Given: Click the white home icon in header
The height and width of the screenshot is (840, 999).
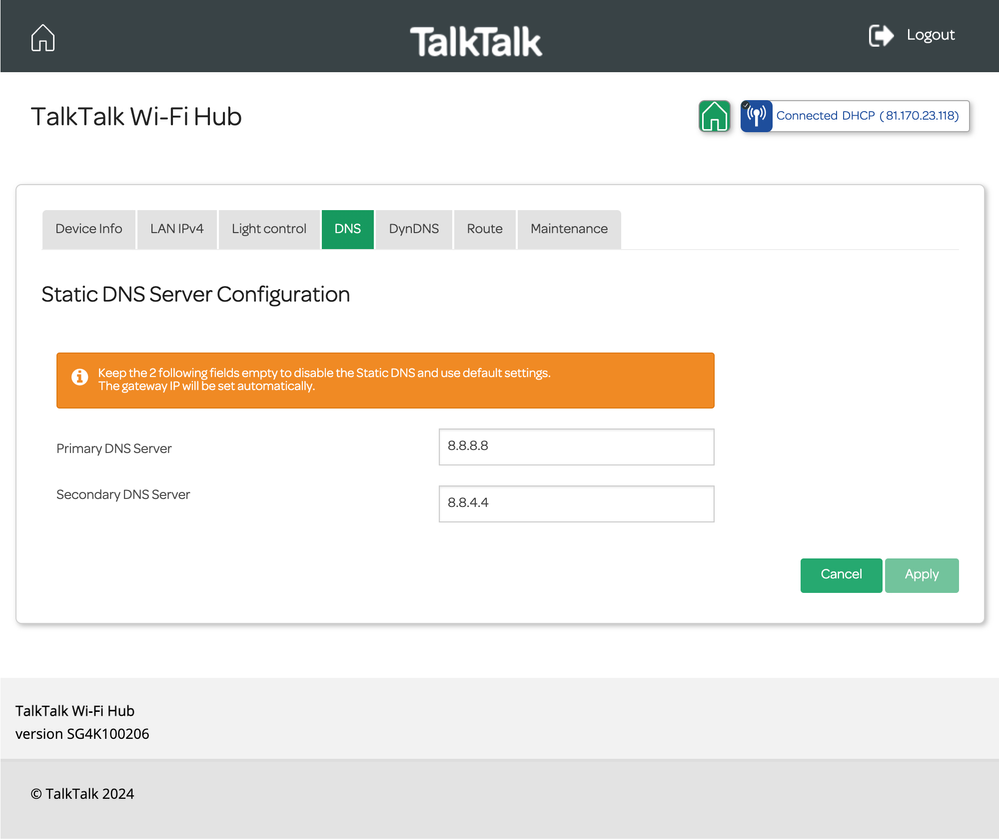Looking at the screenshot, I should tap(43, 38).
